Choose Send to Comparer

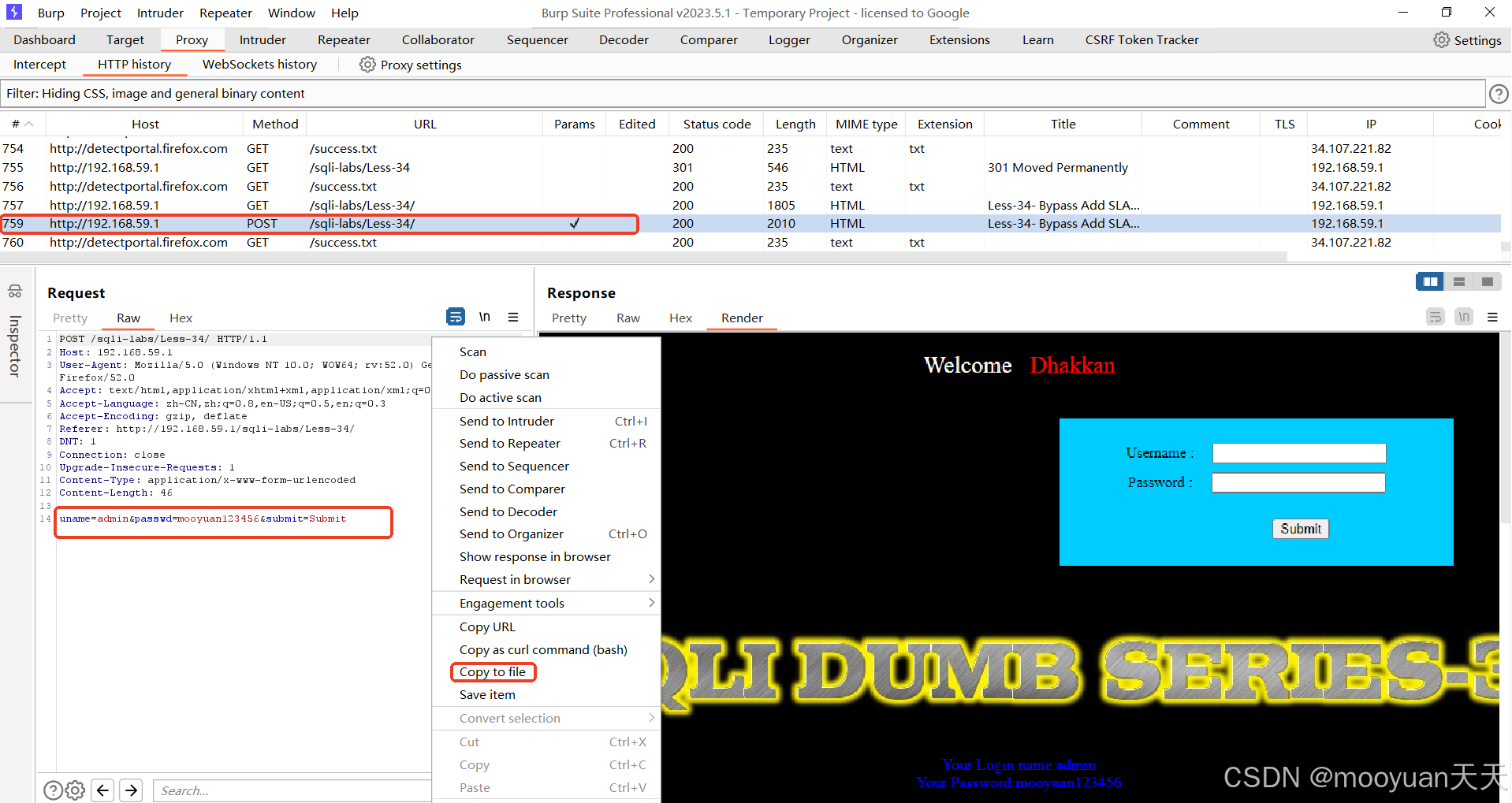(546, 489)
